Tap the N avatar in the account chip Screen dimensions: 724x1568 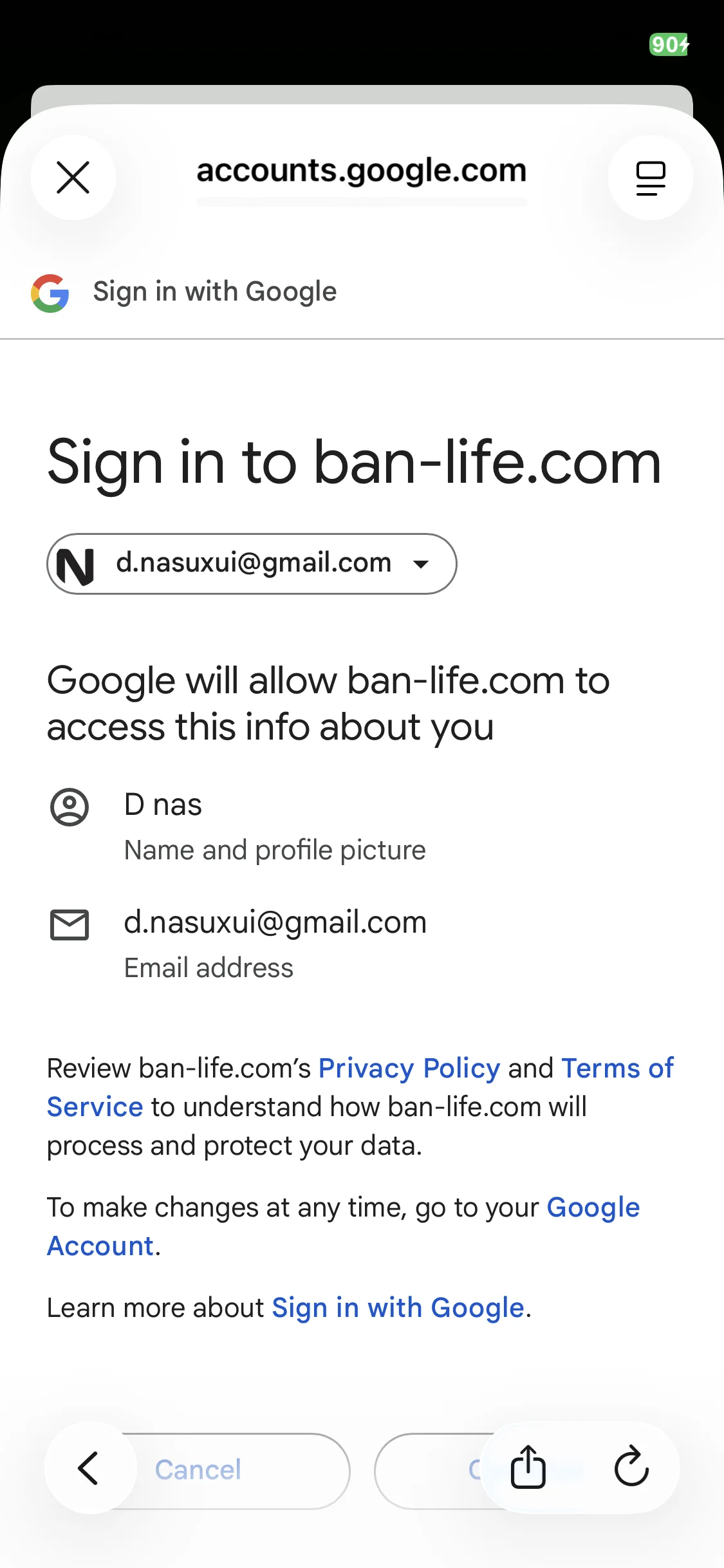click(x=76, y=565)
